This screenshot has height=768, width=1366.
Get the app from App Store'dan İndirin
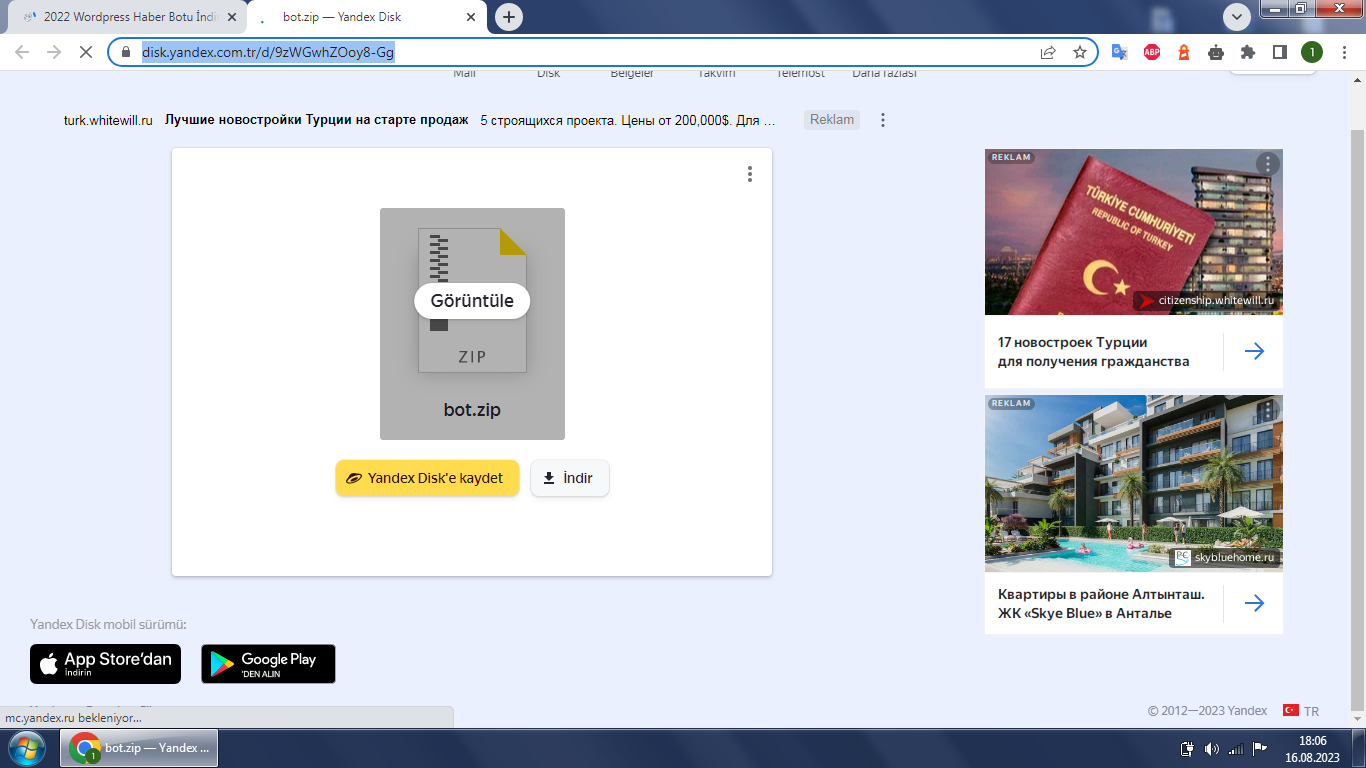(106, 664)
